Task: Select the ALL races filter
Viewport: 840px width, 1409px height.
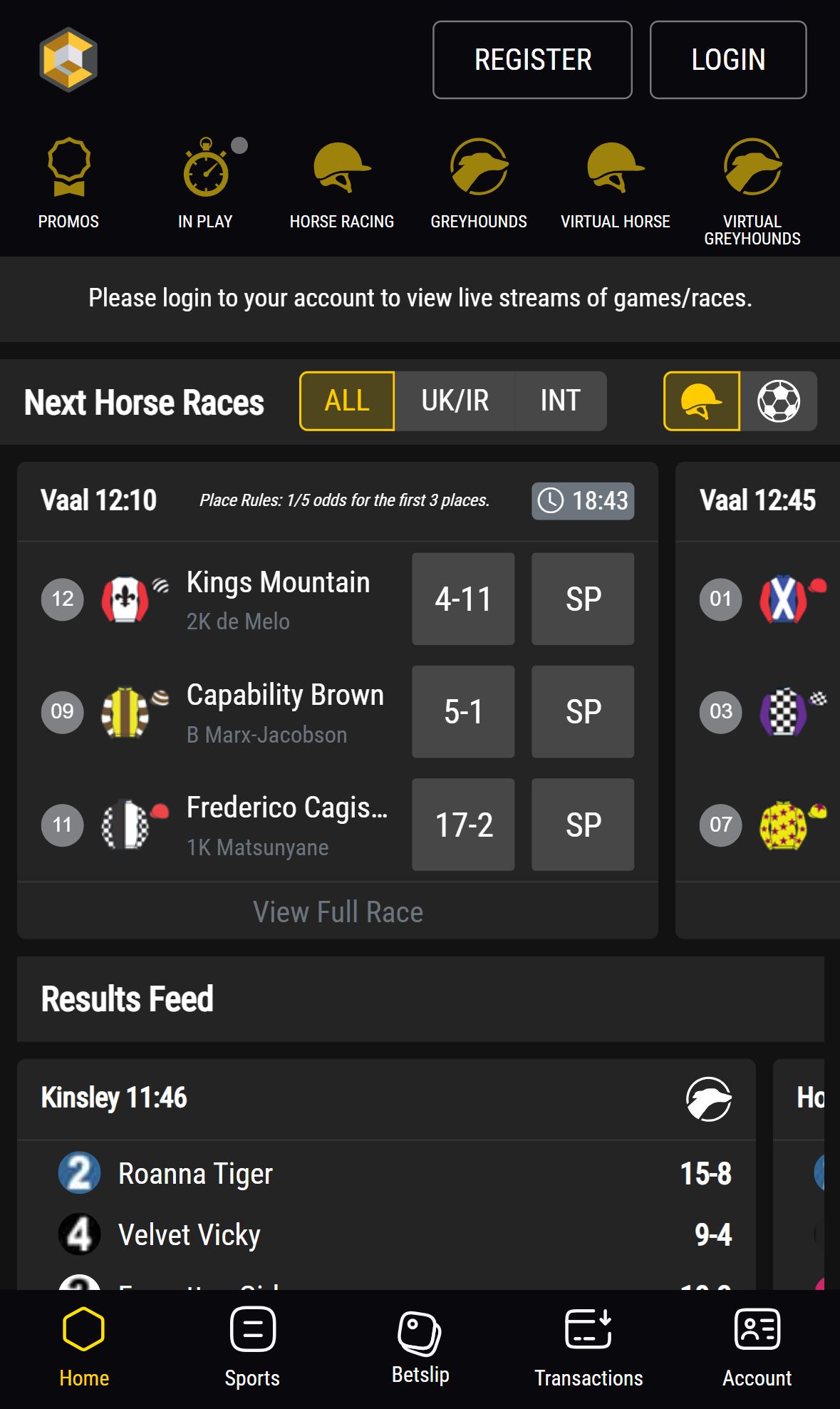Action: tap(347, 401)
